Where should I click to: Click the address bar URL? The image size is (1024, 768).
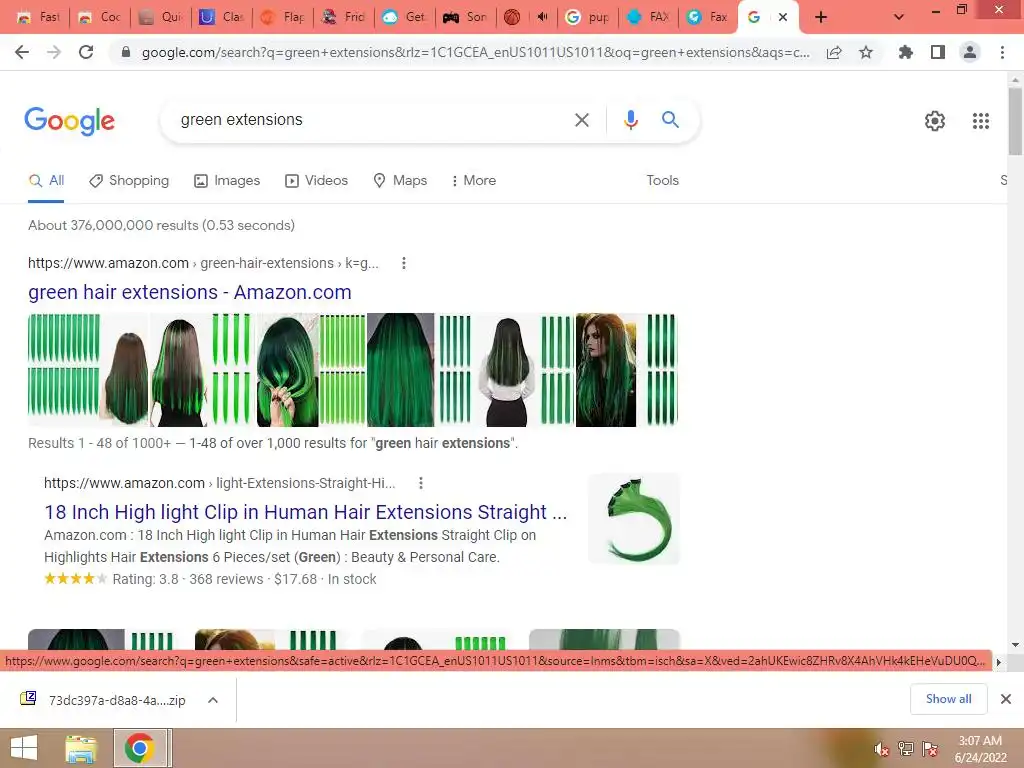pos(475,52)
